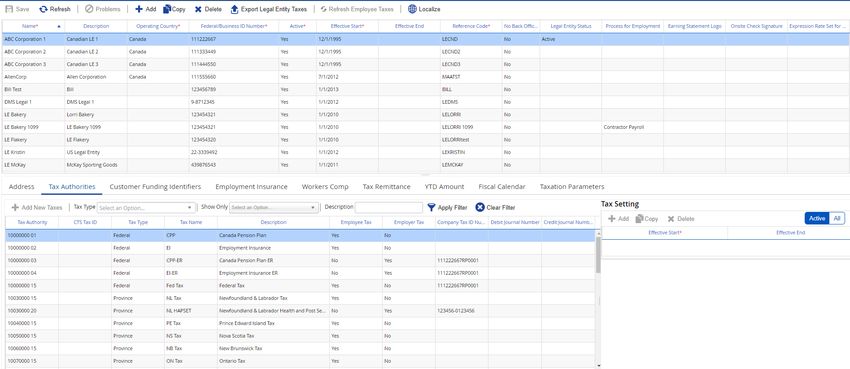Switch to Employment Insurance tab
This screenshot has height=369, width=850.
(252, 186)
